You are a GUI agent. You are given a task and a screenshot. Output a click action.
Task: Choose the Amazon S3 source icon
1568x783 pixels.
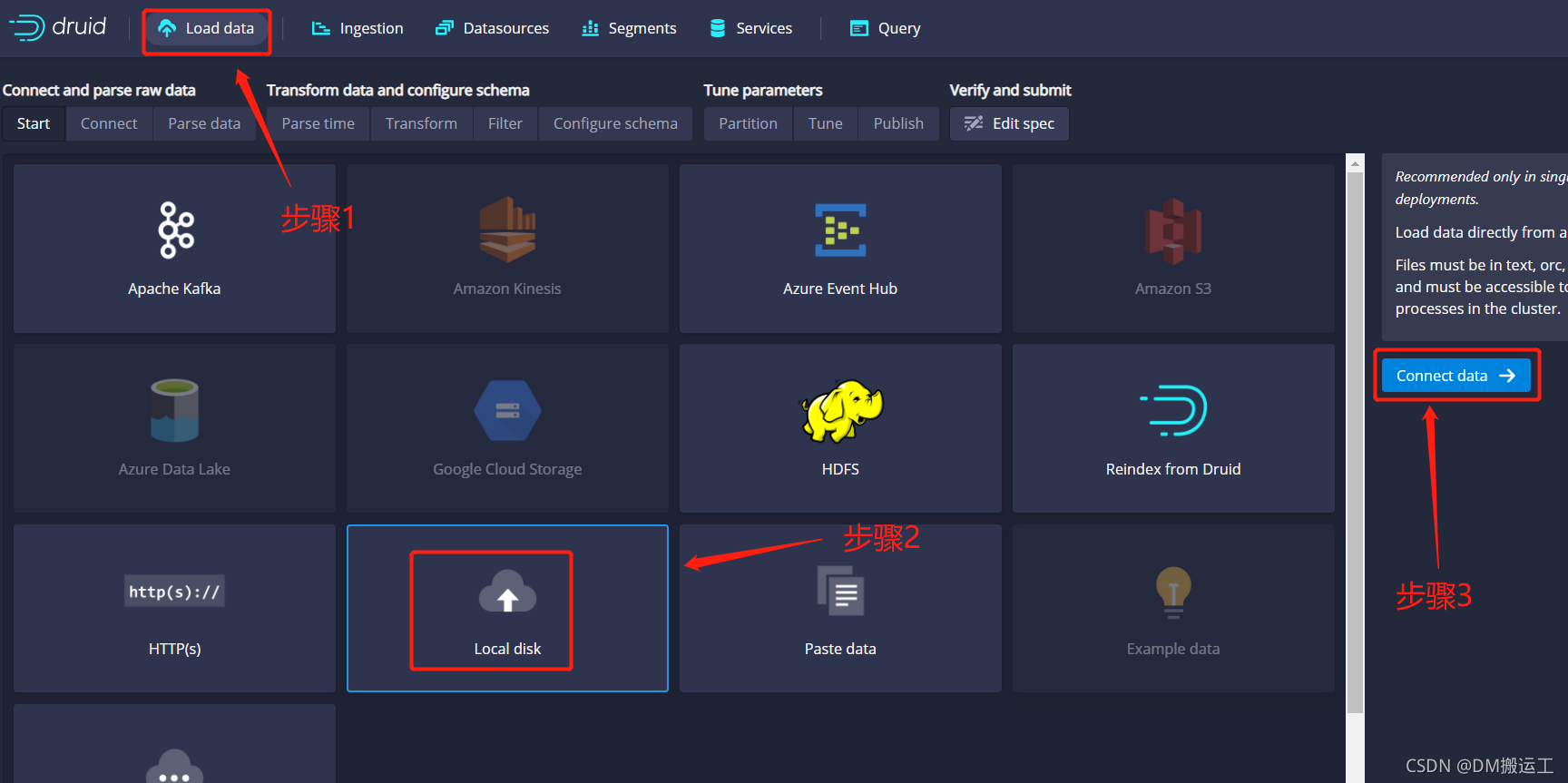click(1173, 231)
